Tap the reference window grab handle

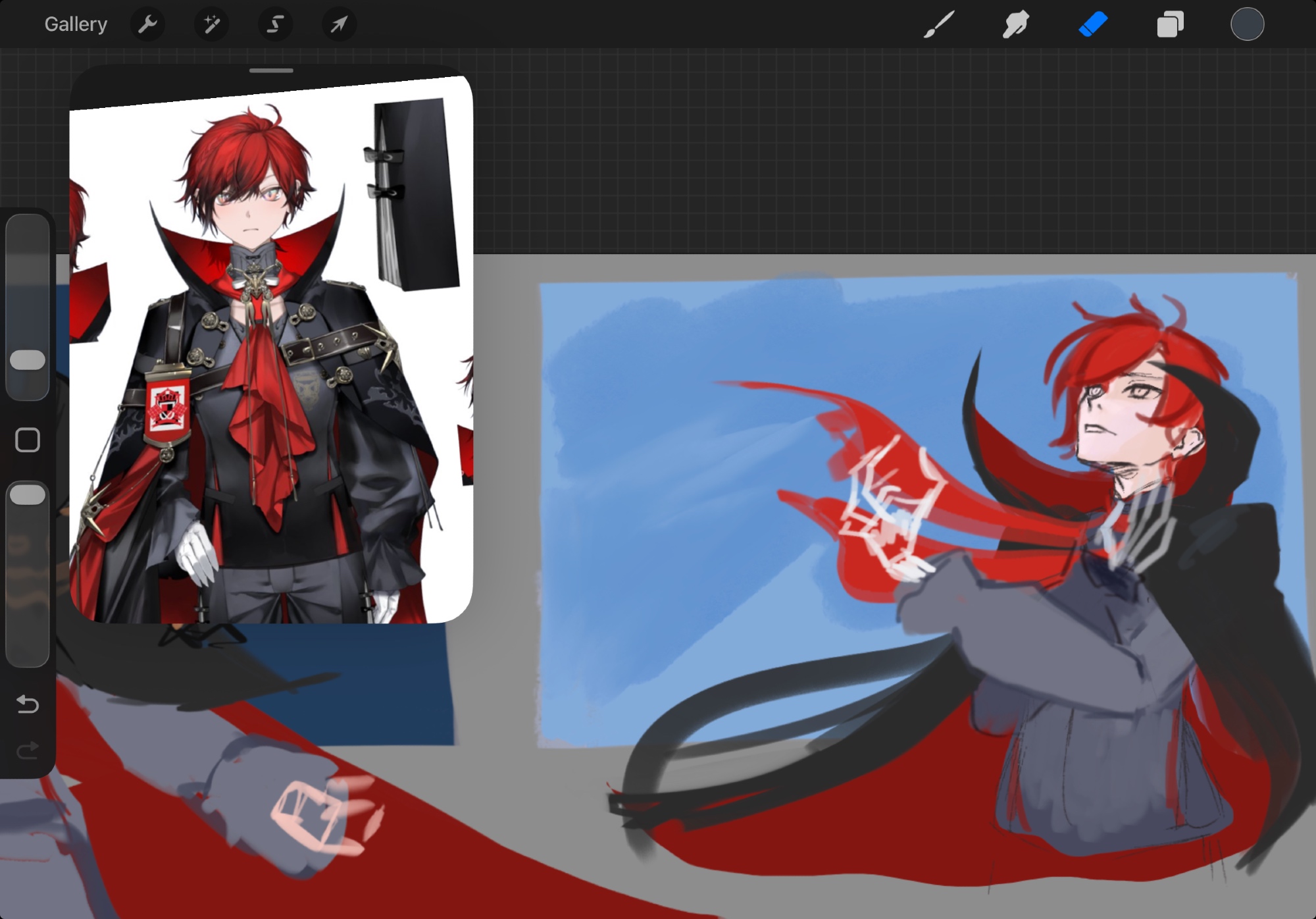pos(271,70)
